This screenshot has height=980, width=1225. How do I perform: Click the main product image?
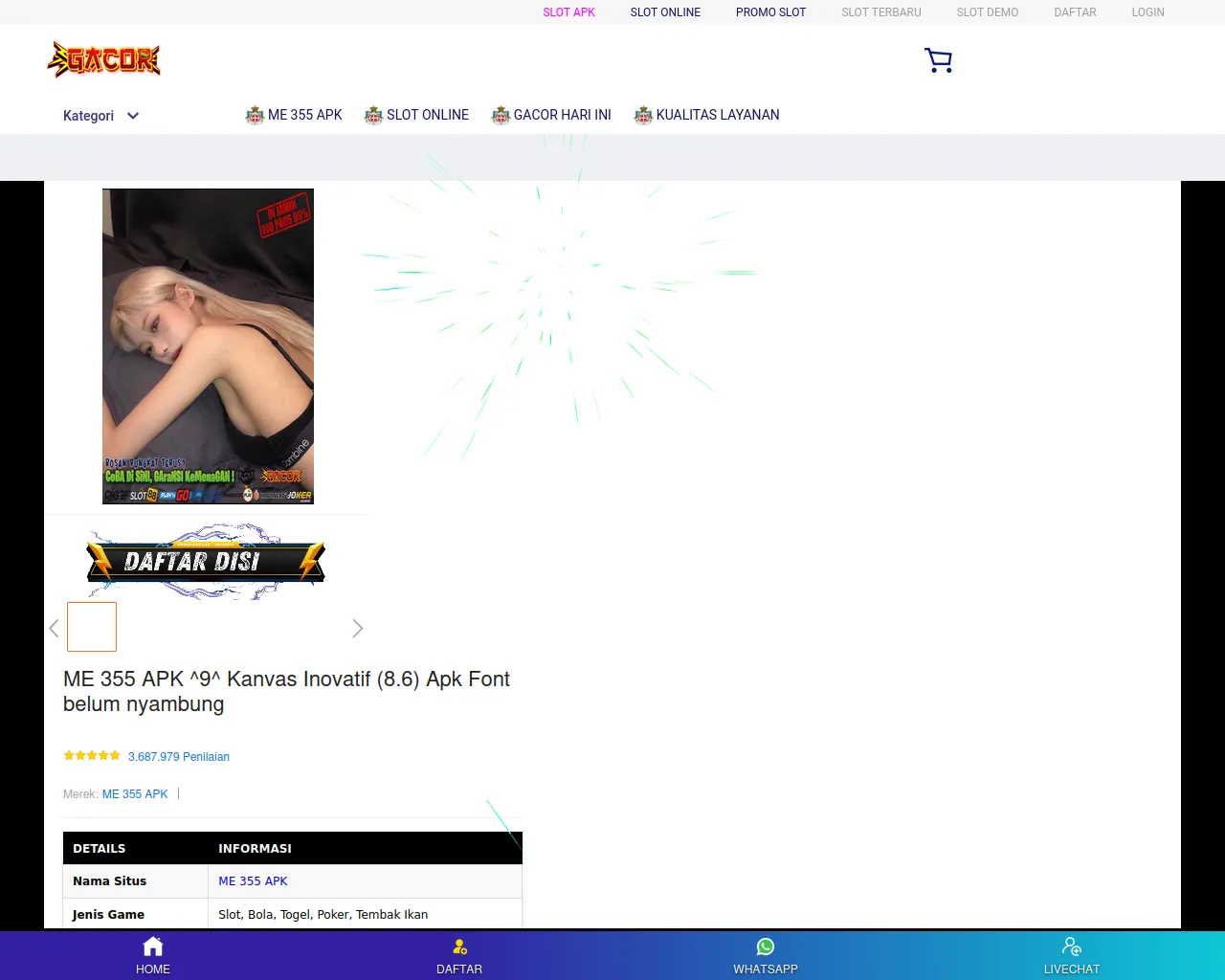pos(208,346)
